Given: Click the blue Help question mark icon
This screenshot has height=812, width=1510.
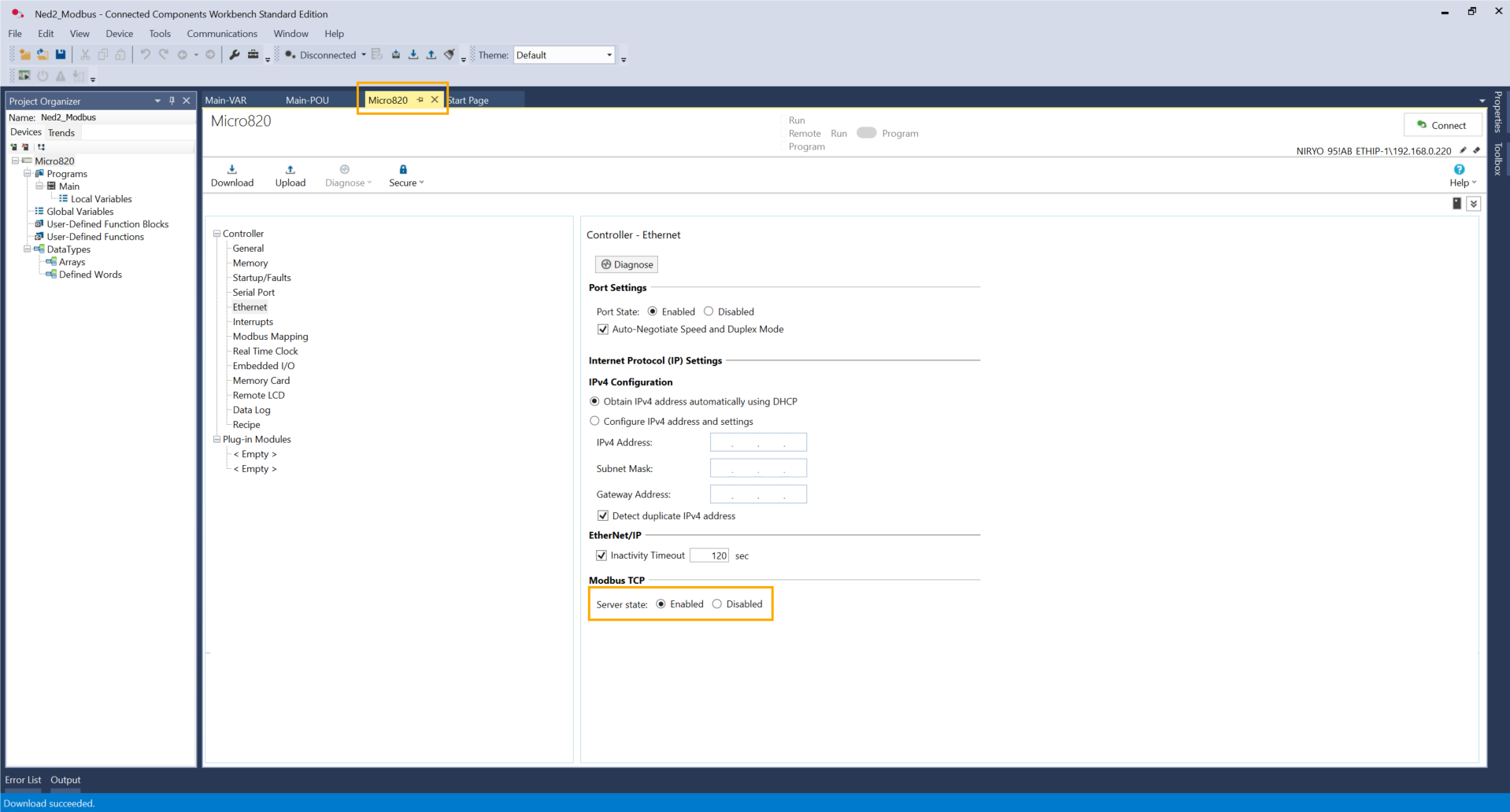Looking at the screenshot, I should tap(1459, 169).
